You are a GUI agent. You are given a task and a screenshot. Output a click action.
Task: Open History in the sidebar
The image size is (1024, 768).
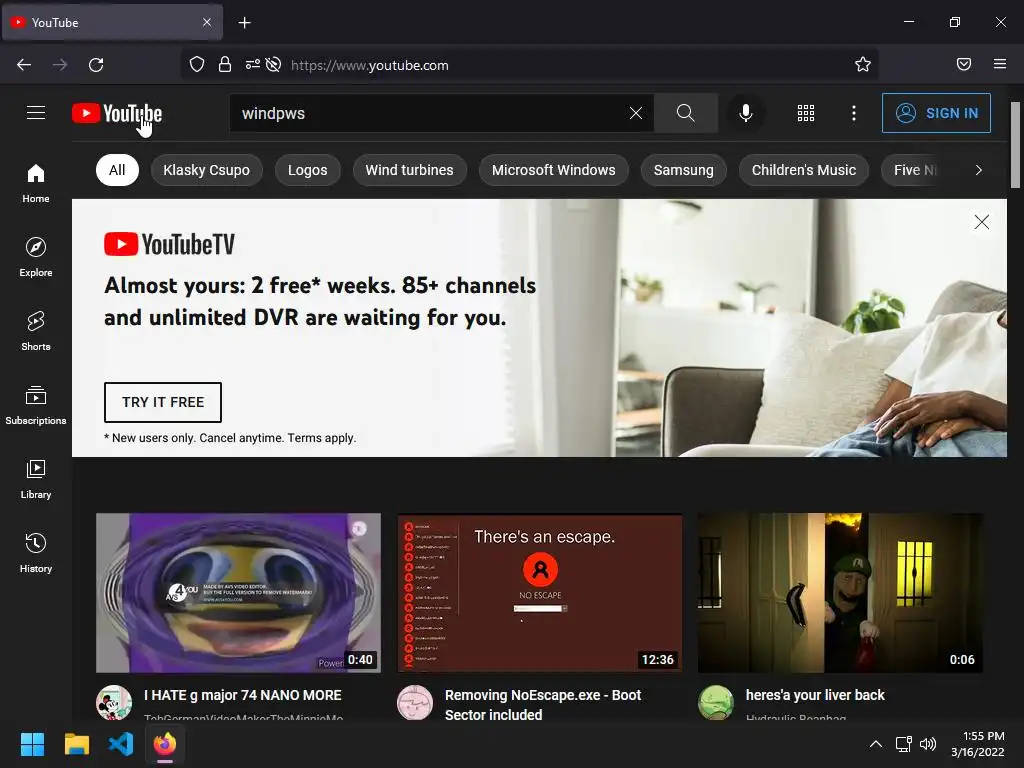(36, 553)
